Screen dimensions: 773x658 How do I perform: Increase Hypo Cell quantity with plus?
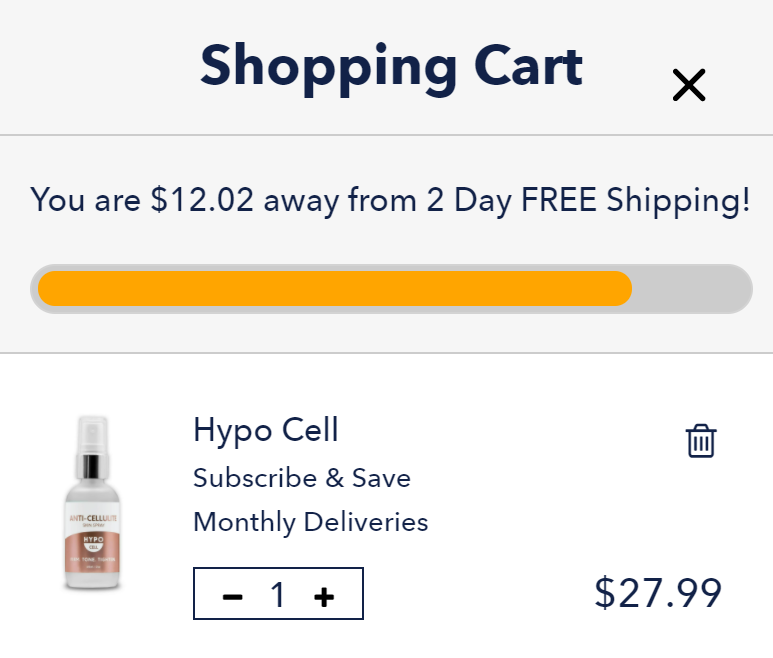pyautogui.click(x=324, y=597)
